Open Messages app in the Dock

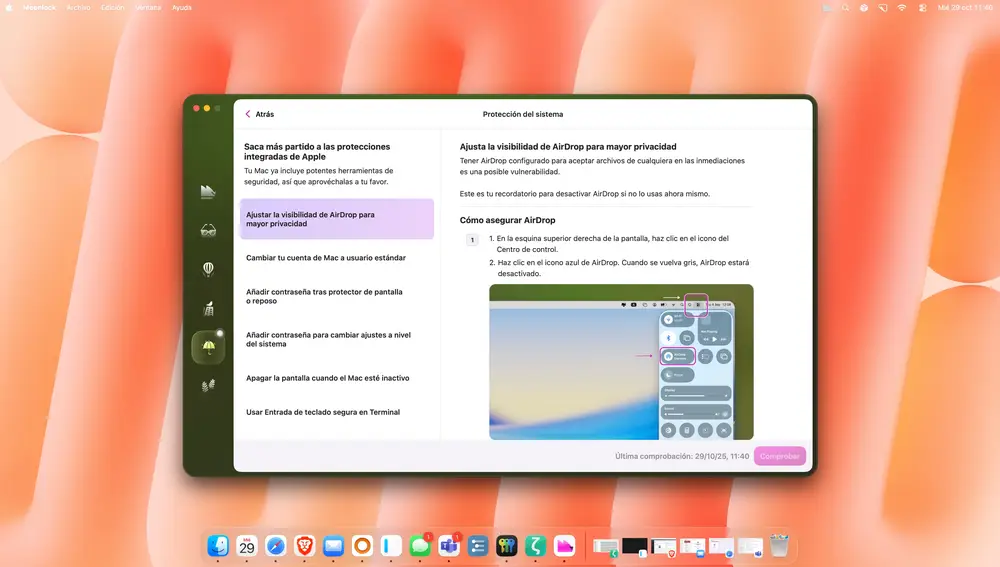coord(420,546)
